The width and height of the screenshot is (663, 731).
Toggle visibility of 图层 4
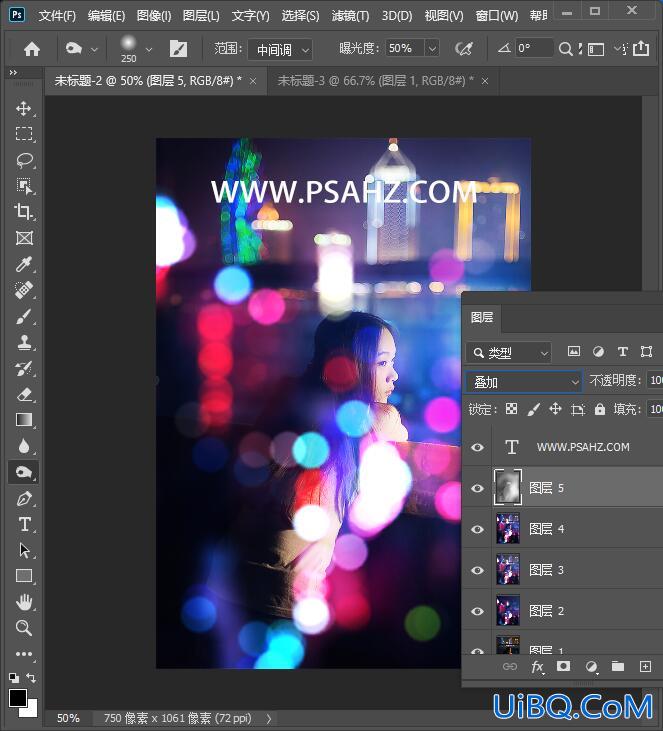[477, 529]
